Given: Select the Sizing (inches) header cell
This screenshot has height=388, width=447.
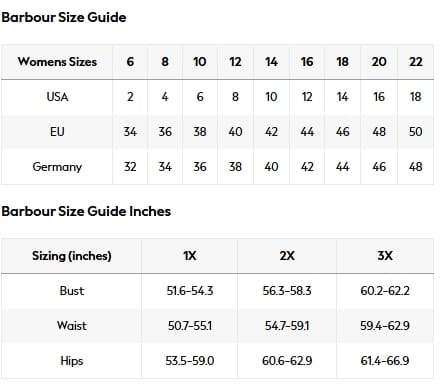Looking at the screenshot, I should click(71, 256).
